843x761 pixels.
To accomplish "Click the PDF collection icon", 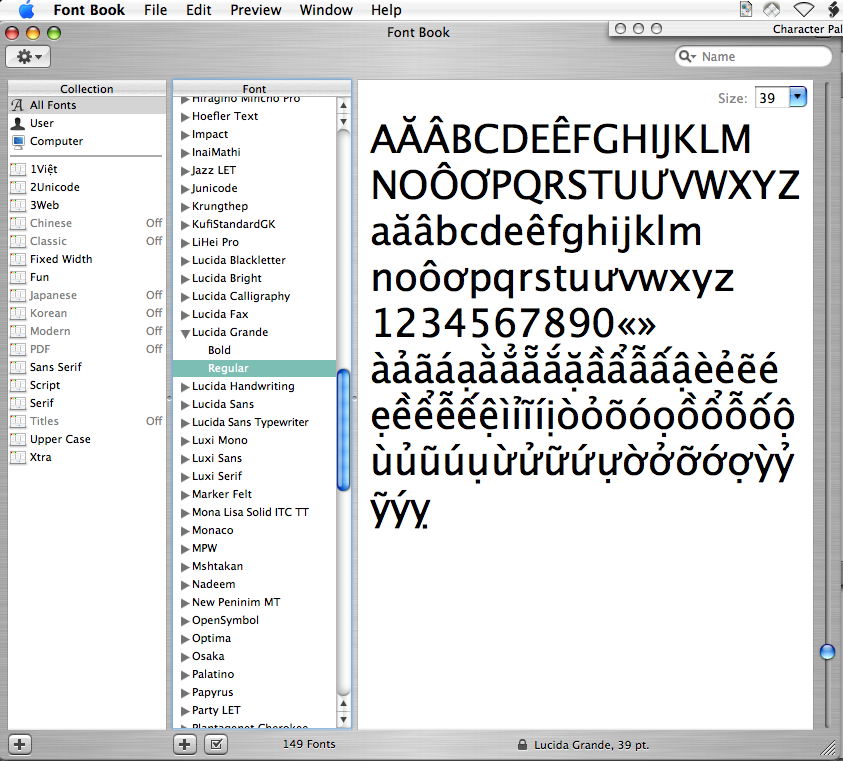I will point(18,350).
